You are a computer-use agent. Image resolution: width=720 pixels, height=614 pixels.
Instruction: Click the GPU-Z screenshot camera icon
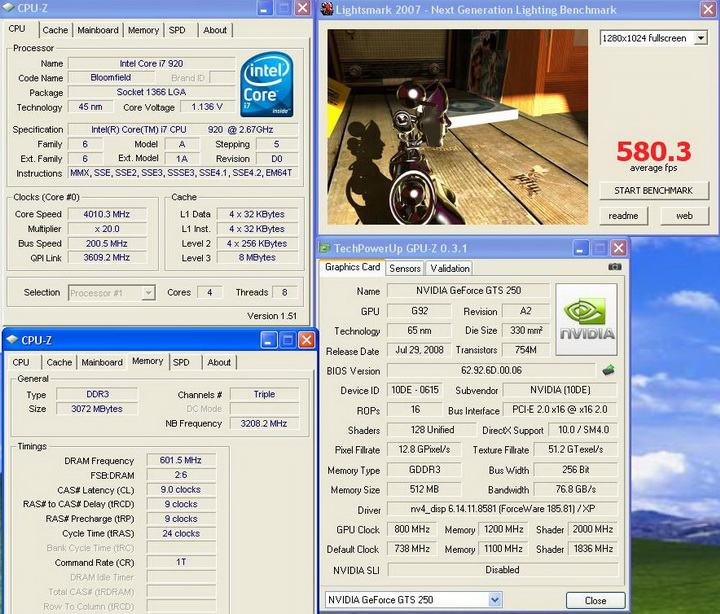(615, 267)
